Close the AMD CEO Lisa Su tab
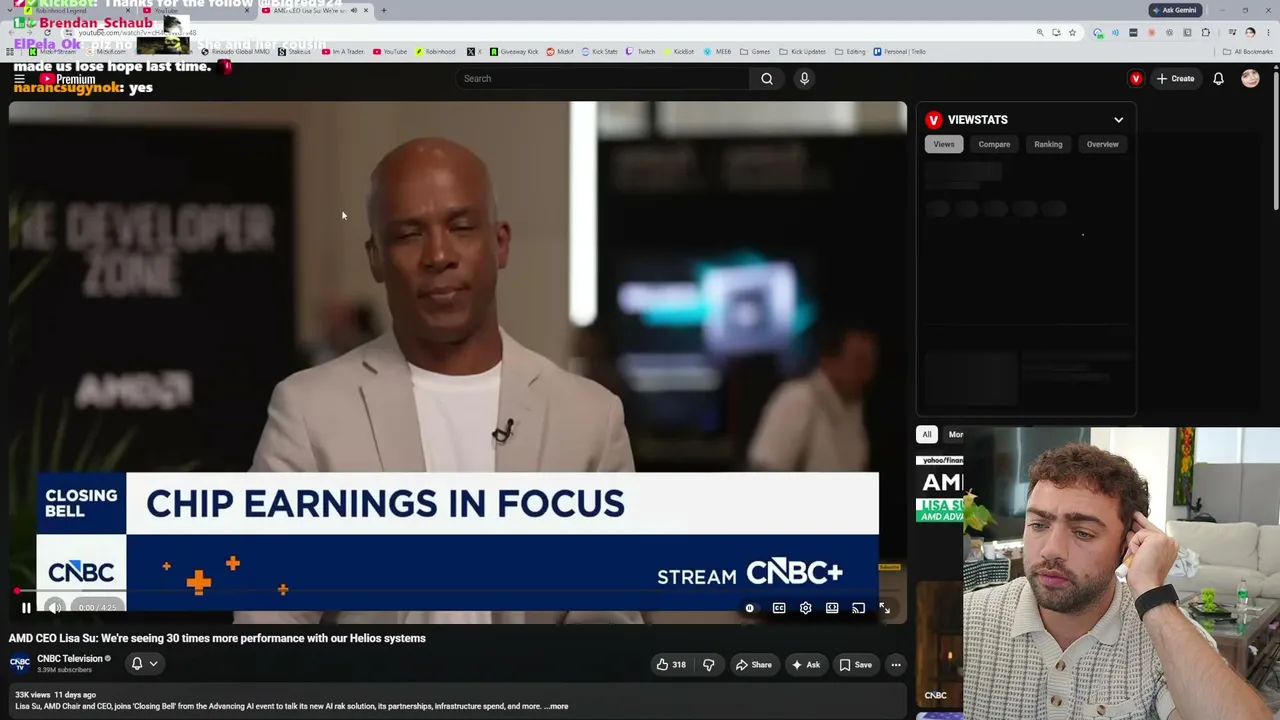Image resolution: width=1280 pixels, height=720 pixels. click(366, 10)
